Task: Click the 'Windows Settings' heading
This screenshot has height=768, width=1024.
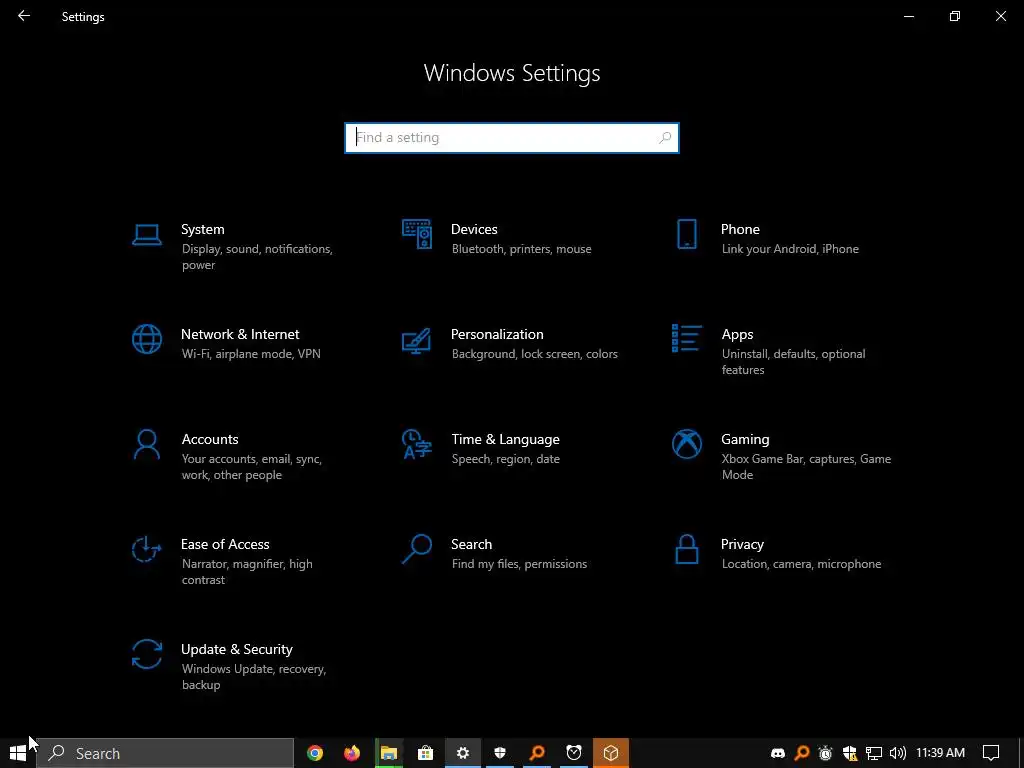Action: point(512,73)
